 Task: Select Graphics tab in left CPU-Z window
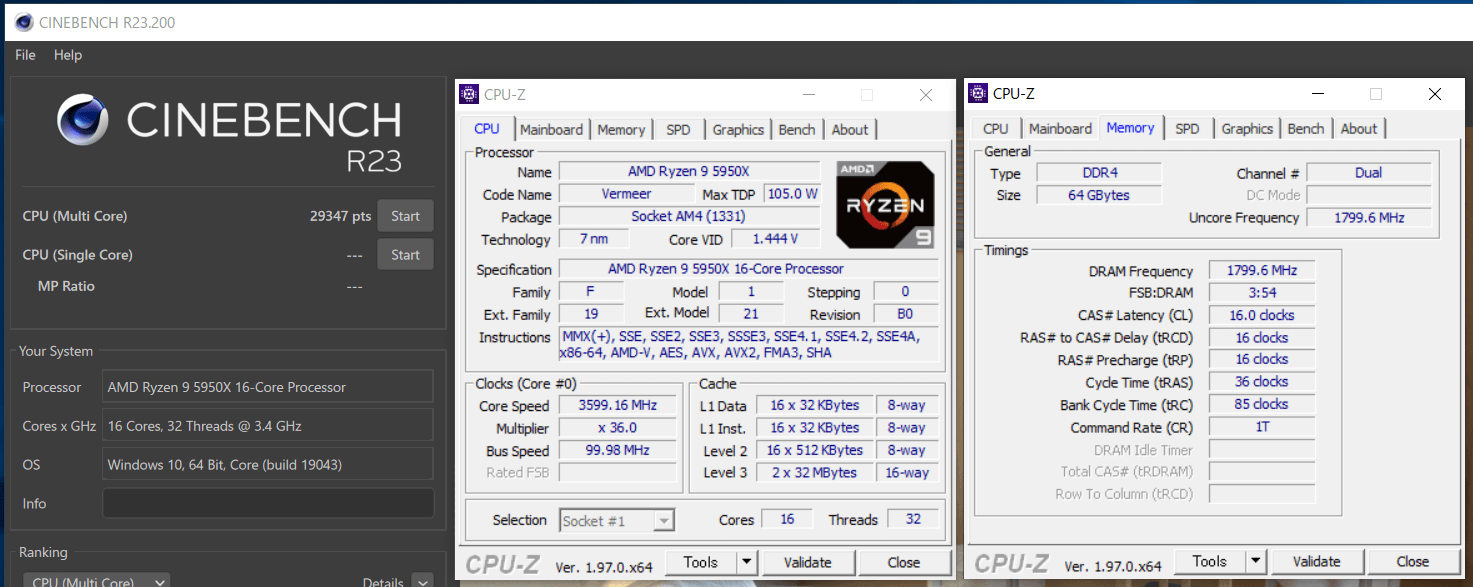click(738, 129)
